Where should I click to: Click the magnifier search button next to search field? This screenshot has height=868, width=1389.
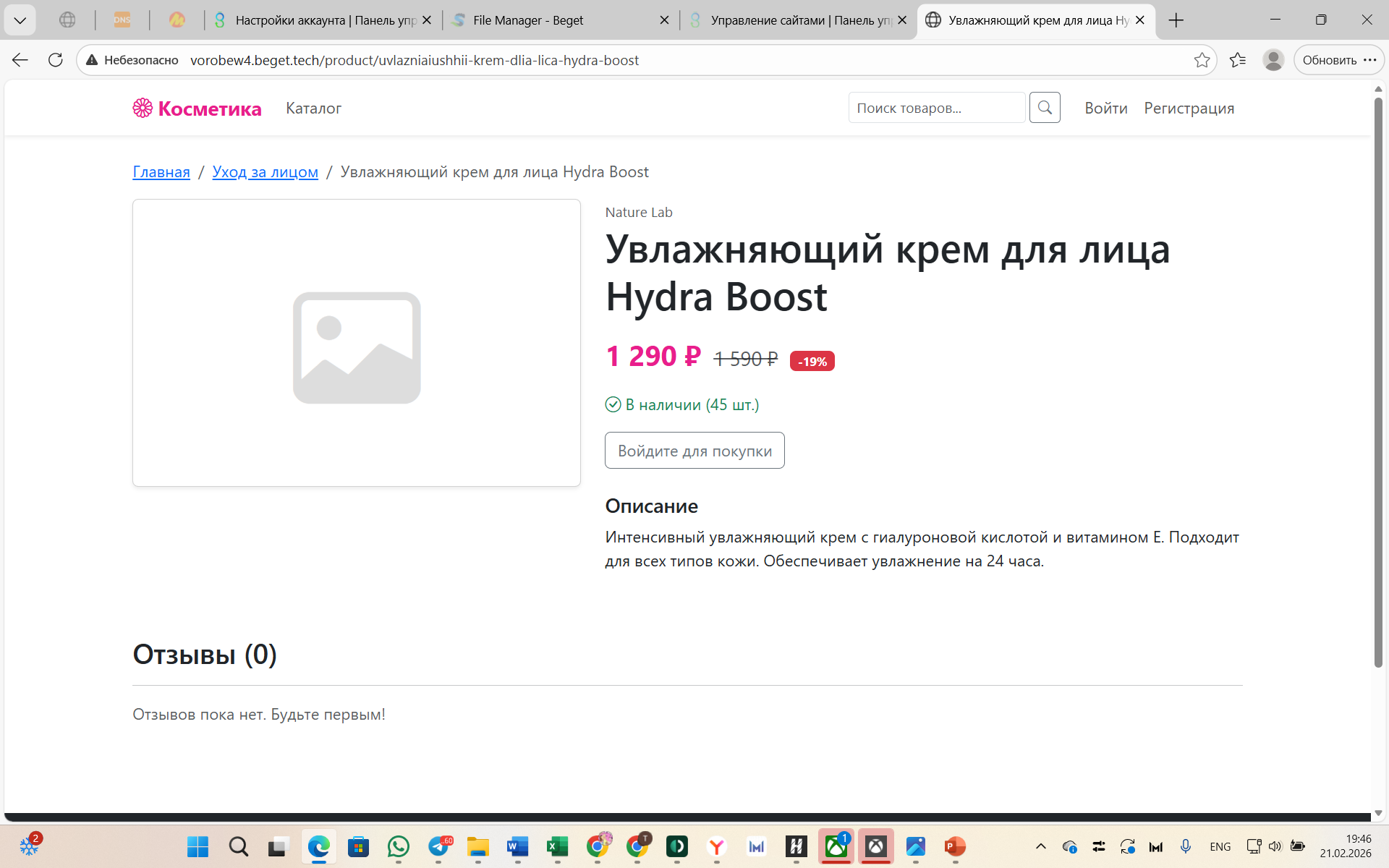pyautogui.click(x=1045, y=108)
